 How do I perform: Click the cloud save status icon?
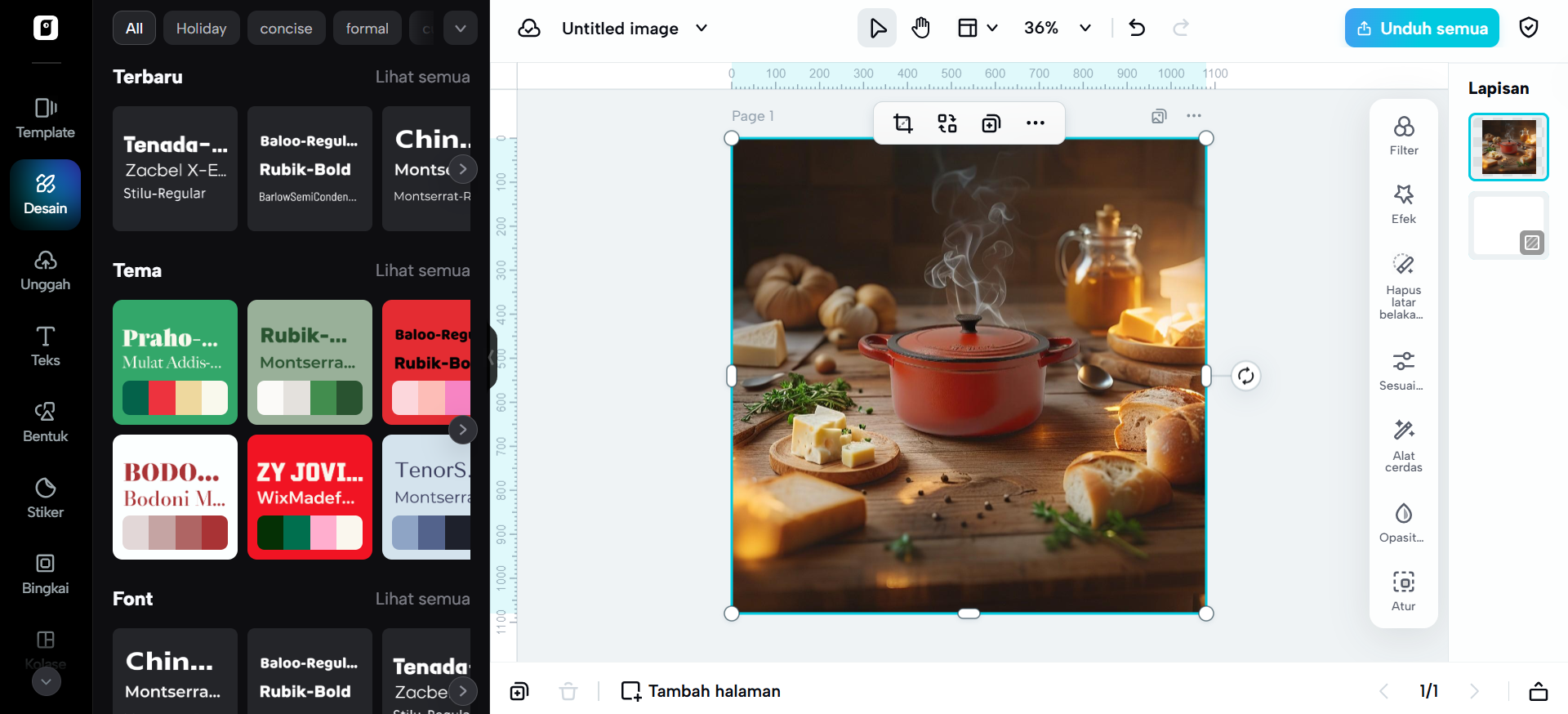pos(529,29)
